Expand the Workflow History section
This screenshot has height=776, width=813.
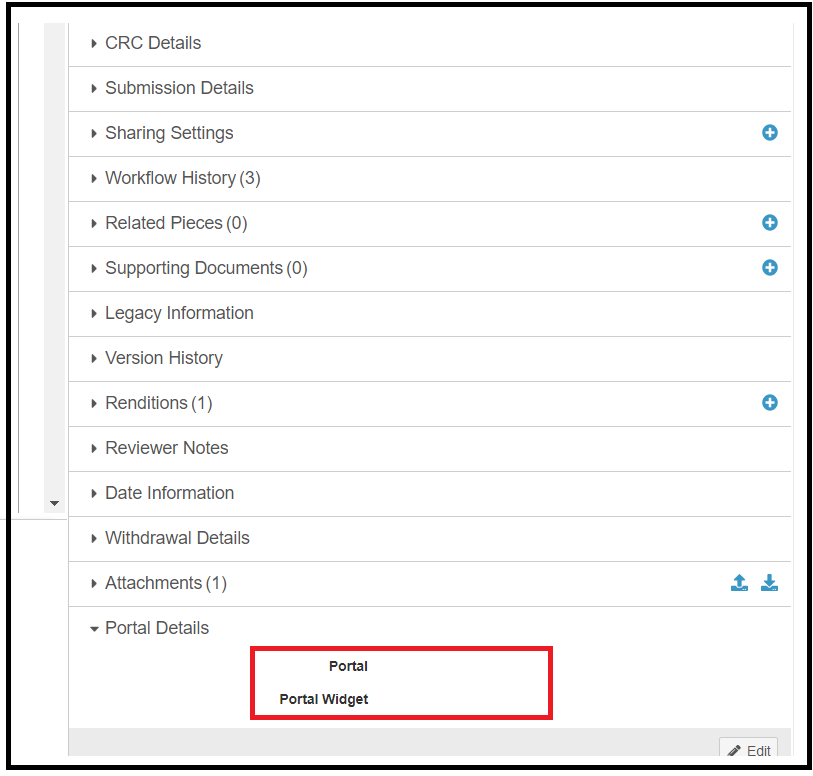click(181, 178)
